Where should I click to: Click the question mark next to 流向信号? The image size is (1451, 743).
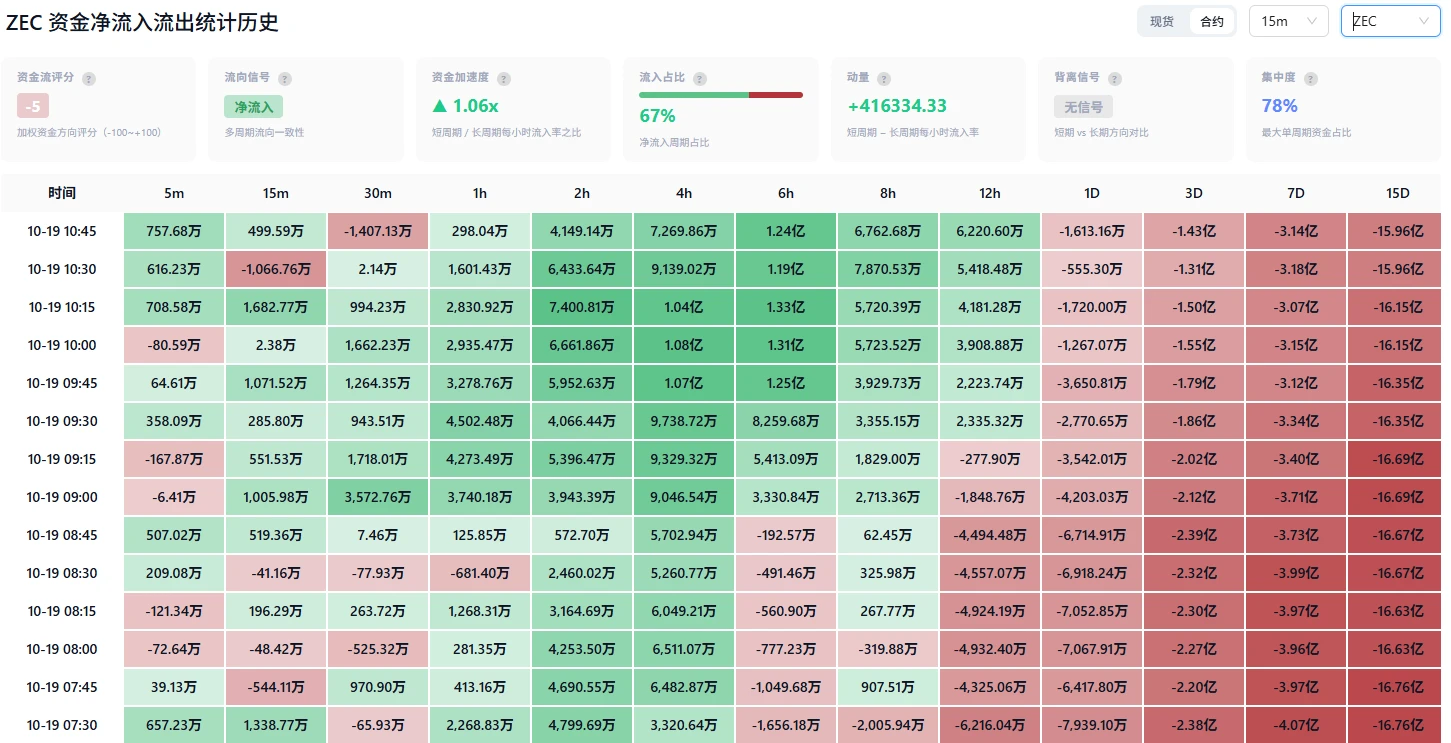[x=285, y=78]
